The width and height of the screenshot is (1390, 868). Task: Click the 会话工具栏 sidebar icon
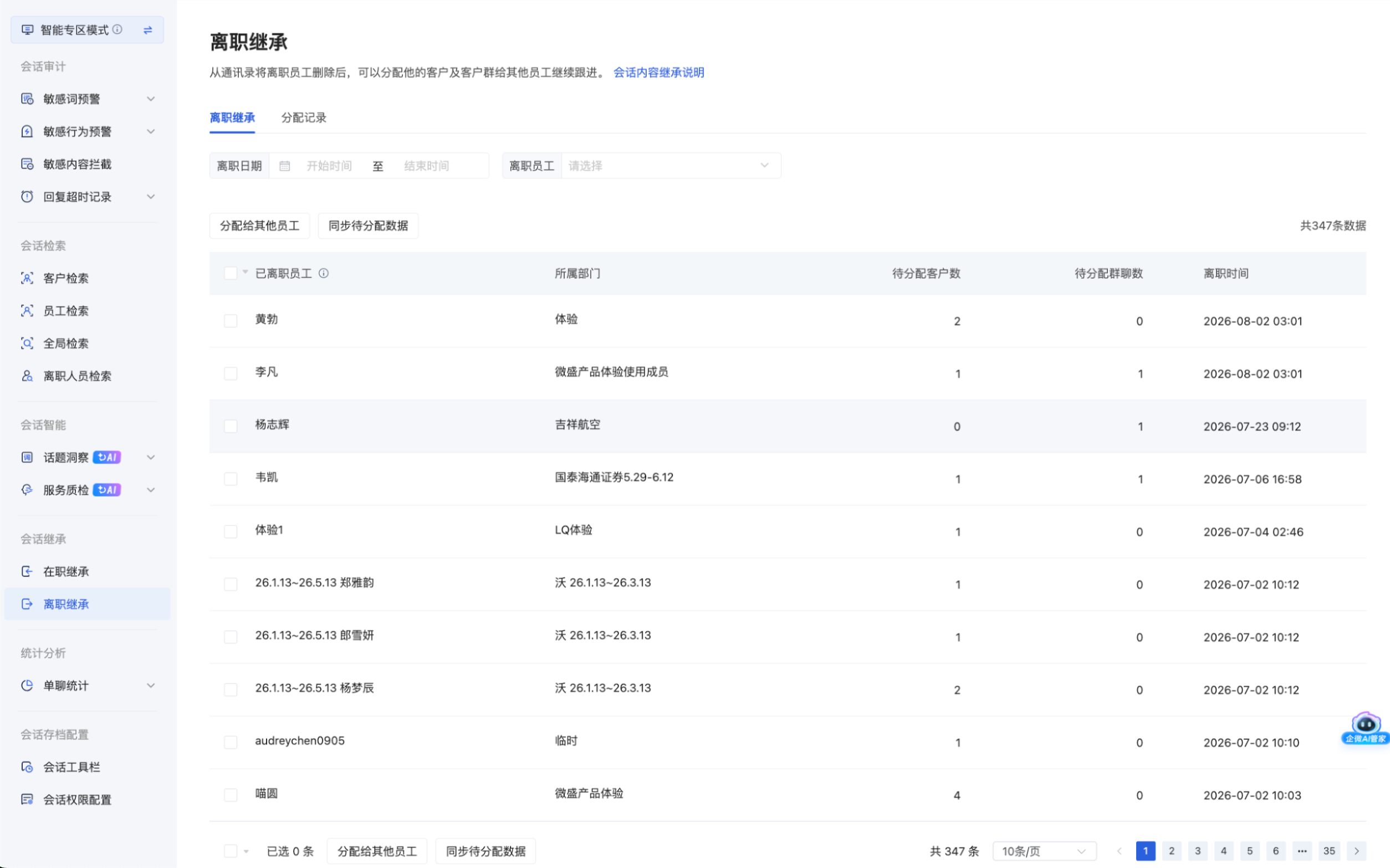pos(27,767)
